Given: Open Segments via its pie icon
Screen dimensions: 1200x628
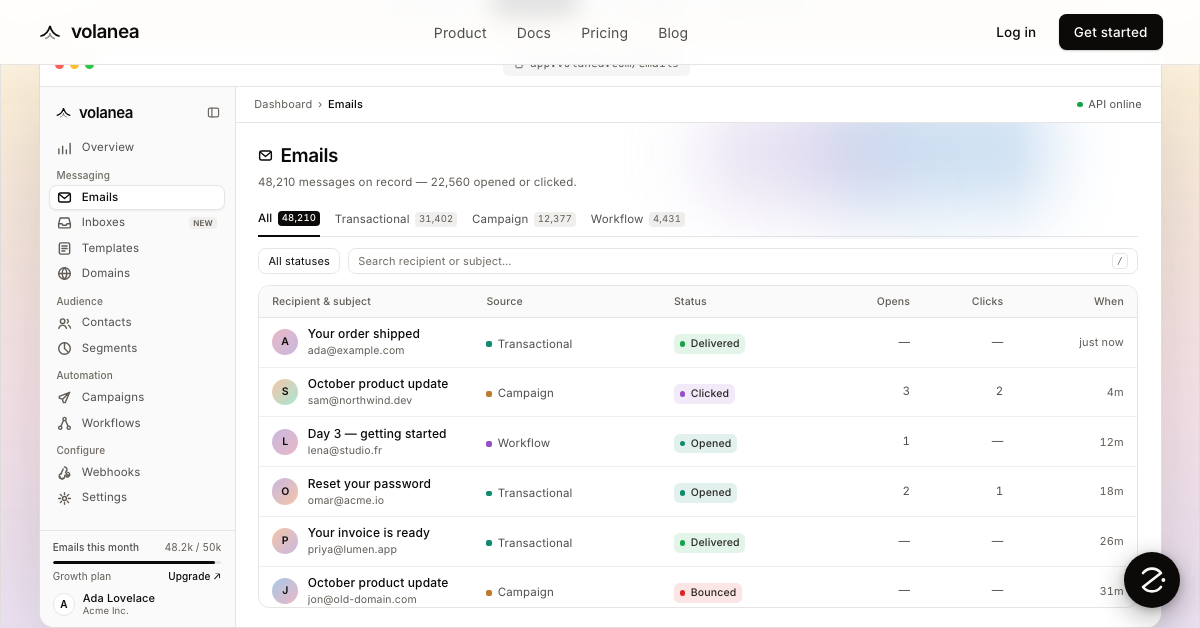Looking at the screenshot, I should tap(64, 348).
